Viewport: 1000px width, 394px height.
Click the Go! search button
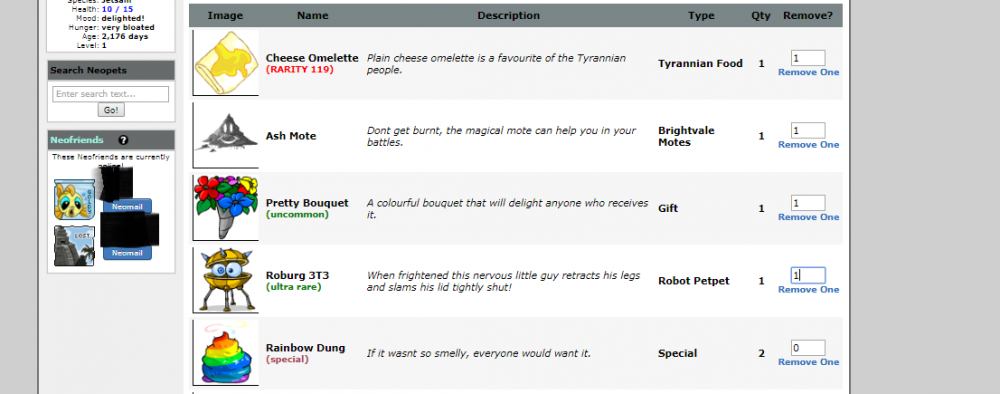click(111, 110)
